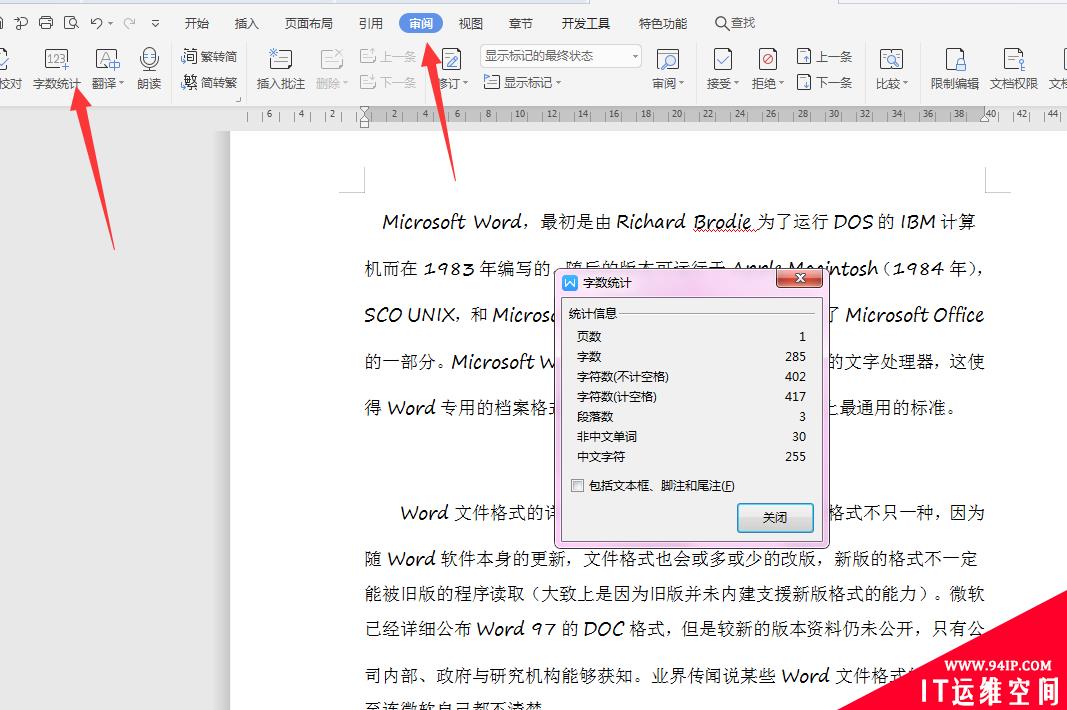Click the undo icon
The height and width of the screenshot is (710, 1067).
[97, 23]
